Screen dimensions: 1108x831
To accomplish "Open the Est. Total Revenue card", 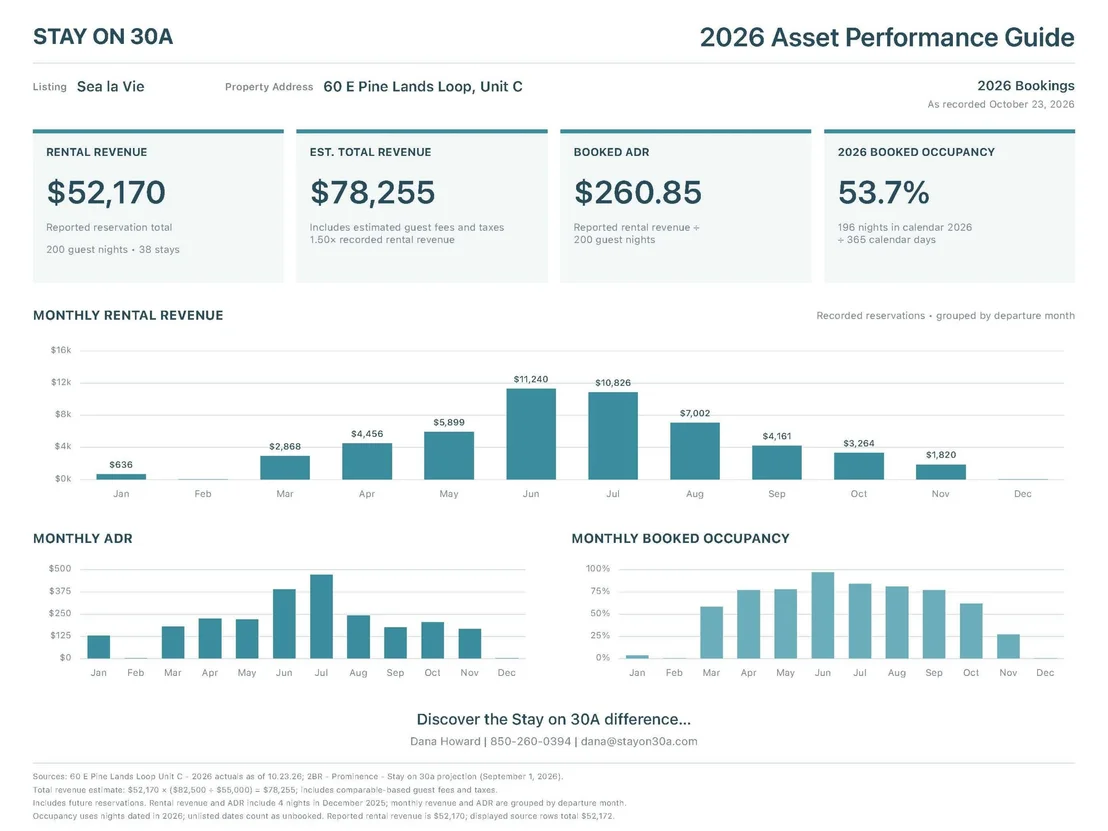I will [422, 206].
